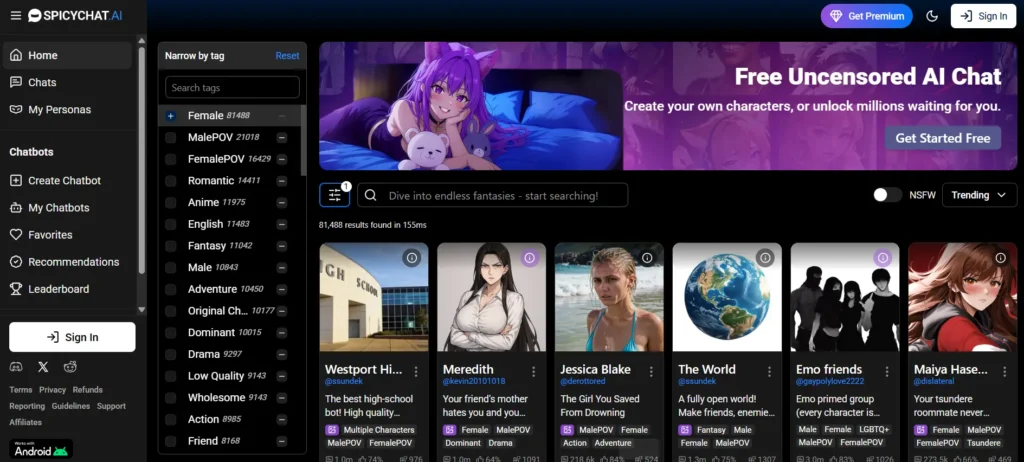This screenshot has height=462, width=1024.
Task: Open the hamburger menu icon
Action: (x=16, y=16)
